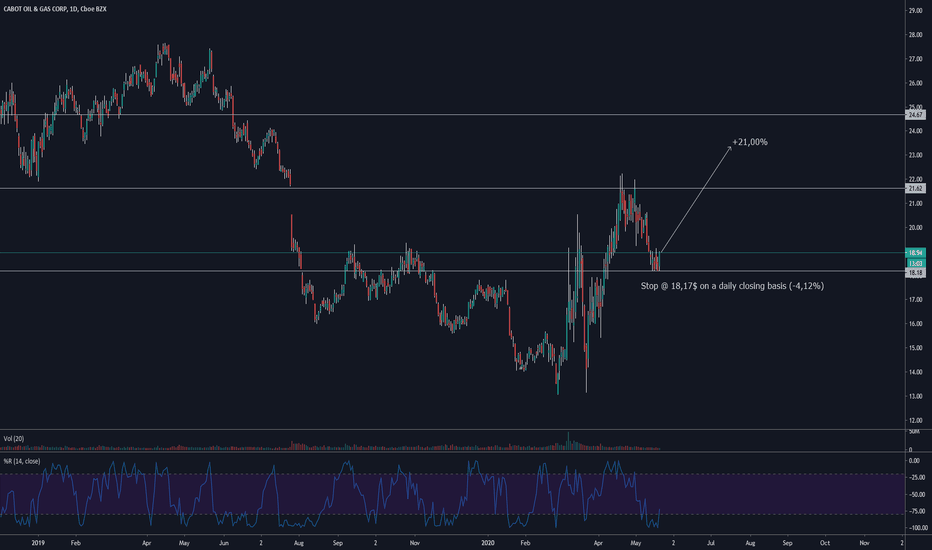Click the %R oscillator line in the lower pane
The width and height of the screenshot is (932, 550).
(x=330, y=494)
